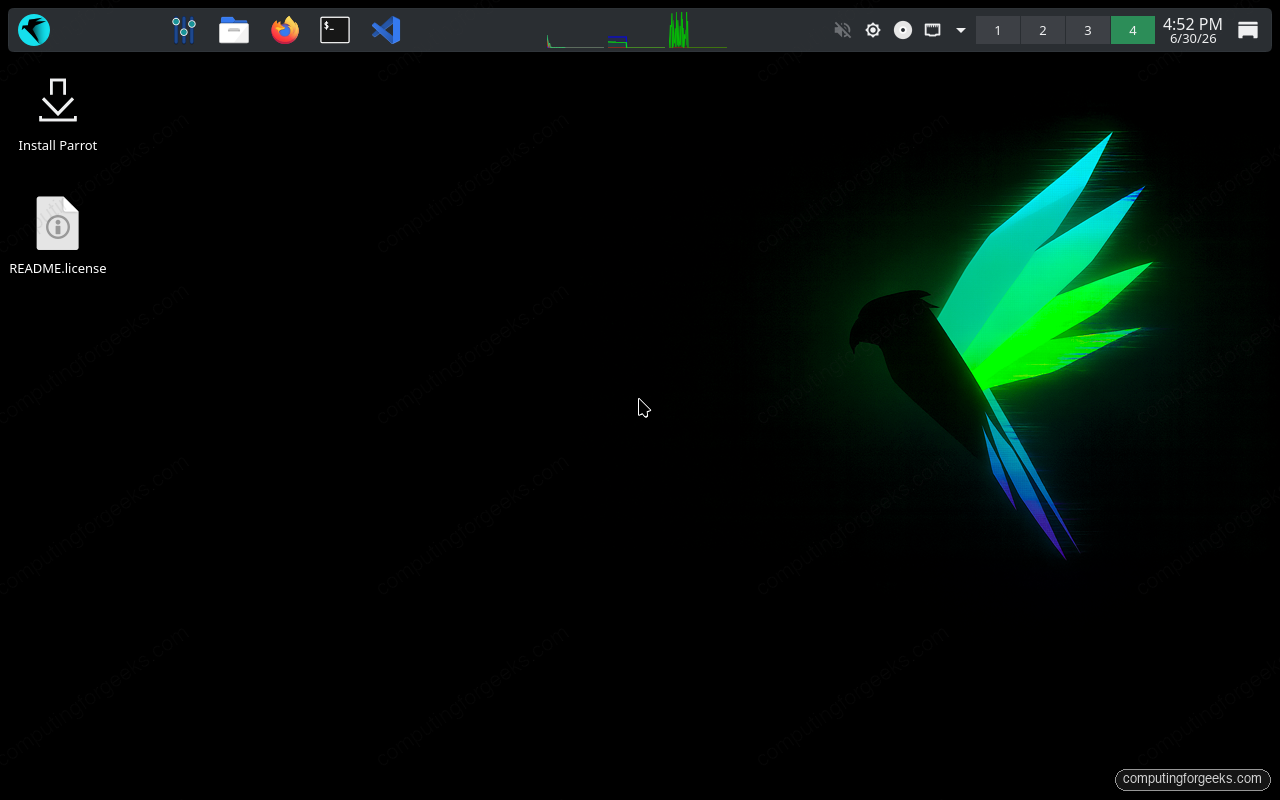Open the terminal emulator from the panel

click(x=335, y=30)
